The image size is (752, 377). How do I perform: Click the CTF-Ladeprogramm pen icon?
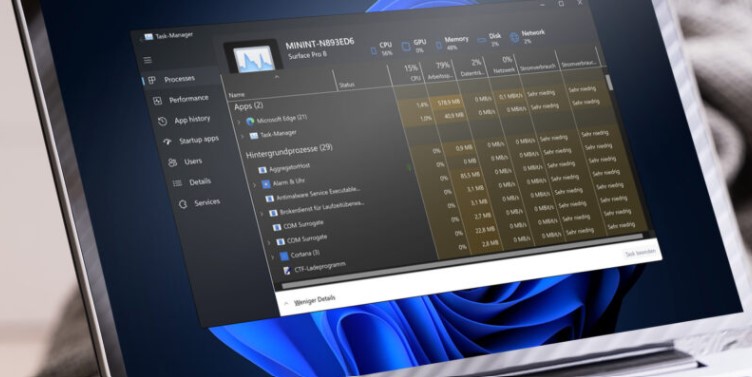pos(287,271)
